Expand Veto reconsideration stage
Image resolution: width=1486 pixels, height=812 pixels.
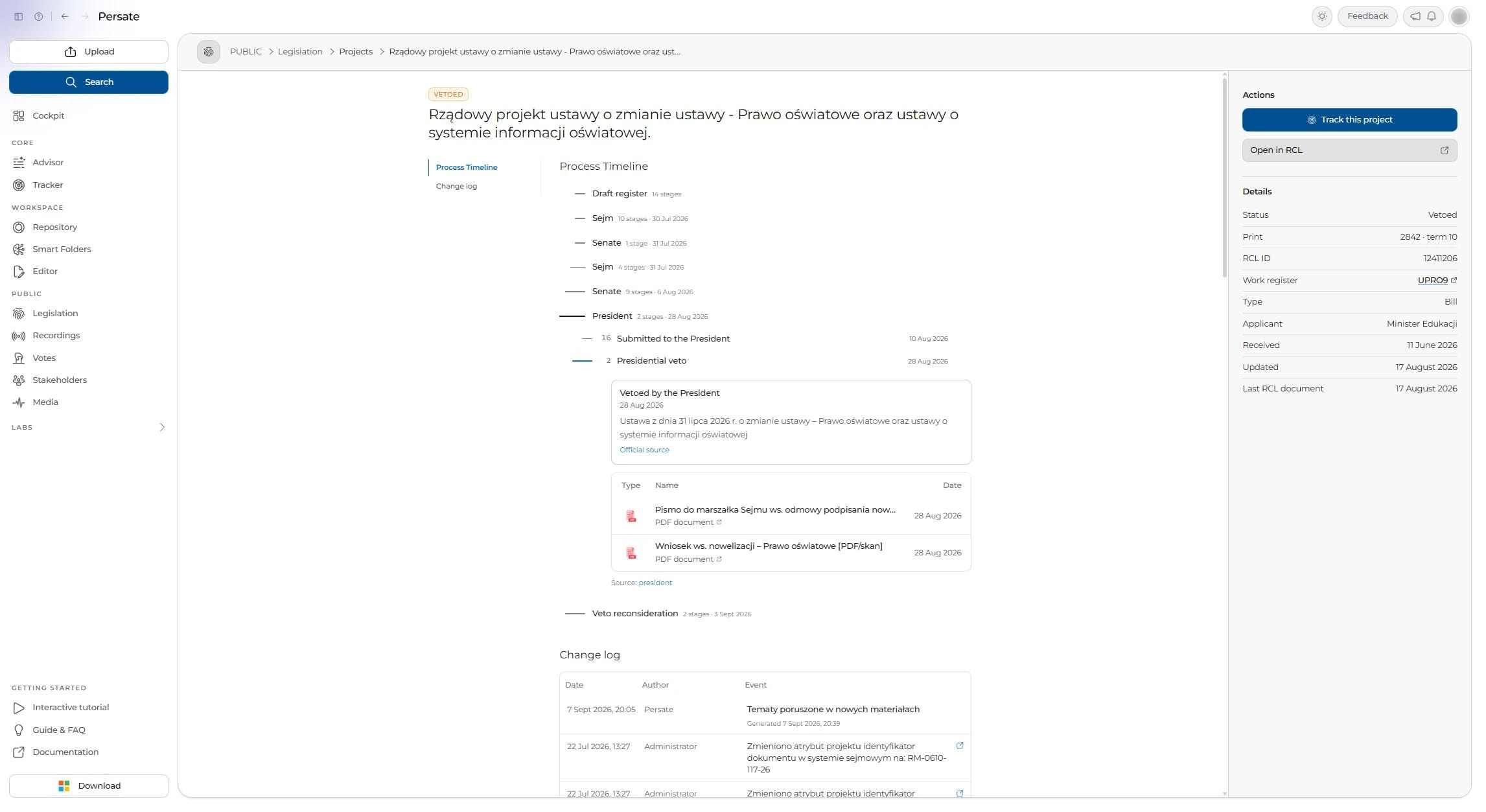click(658, 614)
